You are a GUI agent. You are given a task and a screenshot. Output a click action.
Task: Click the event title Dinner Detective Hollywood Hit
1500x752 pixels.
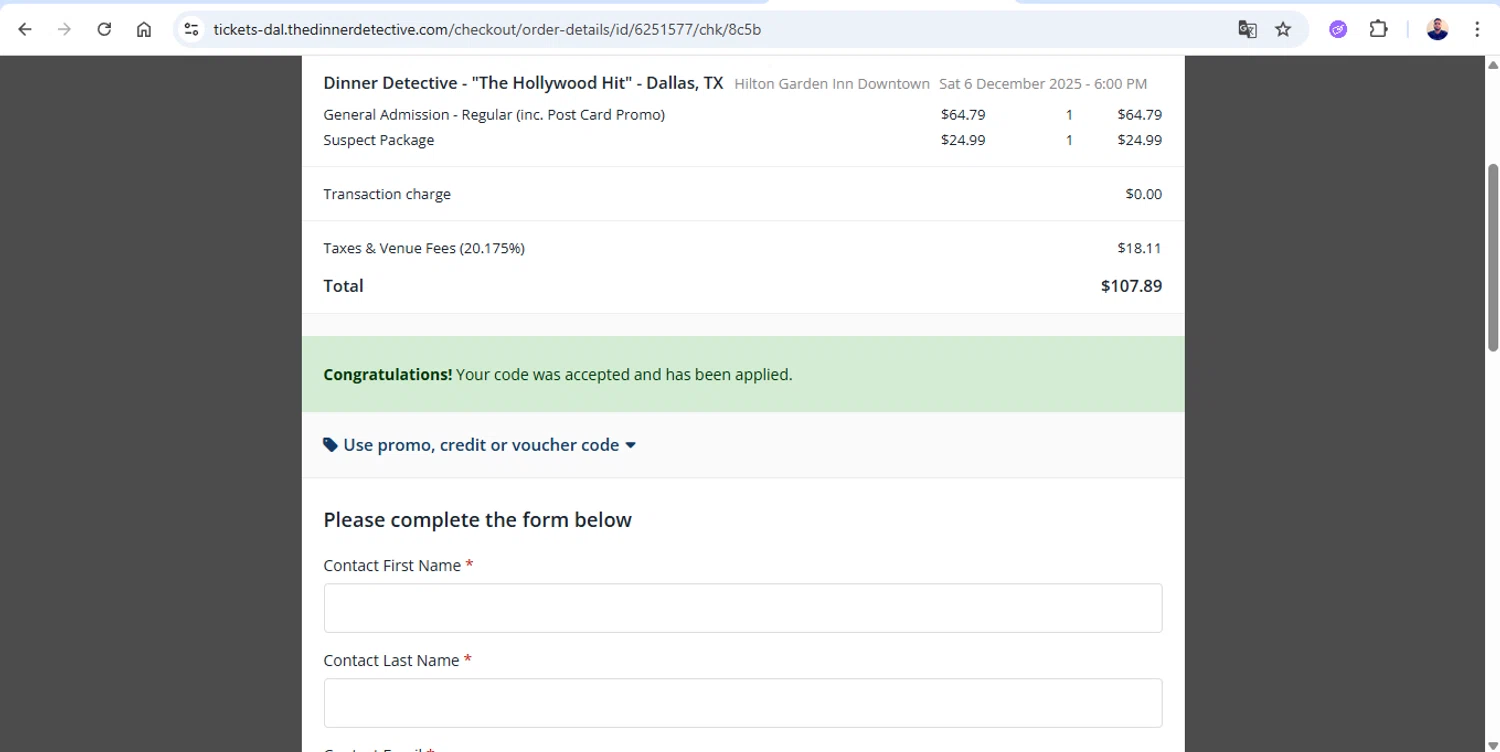click(523, 83)
